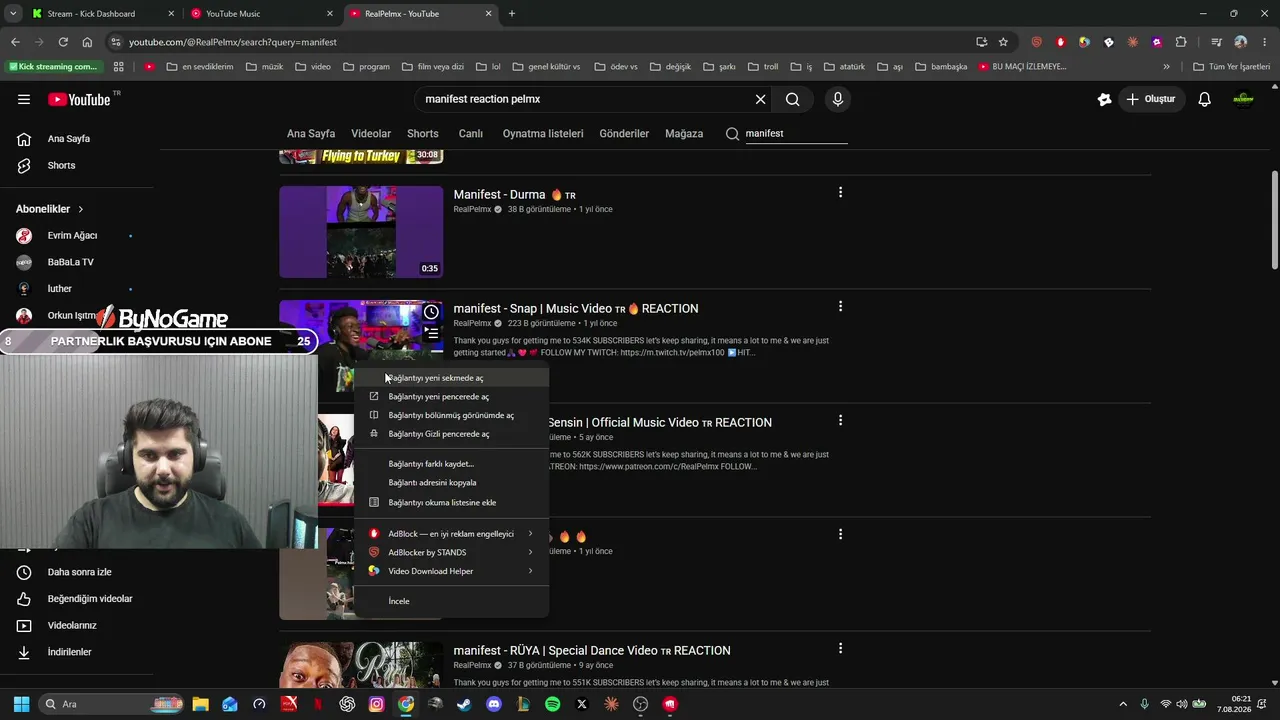Select Bağlantı adresini kopyala
1280x720 pixels.
[x=451, y=483]
